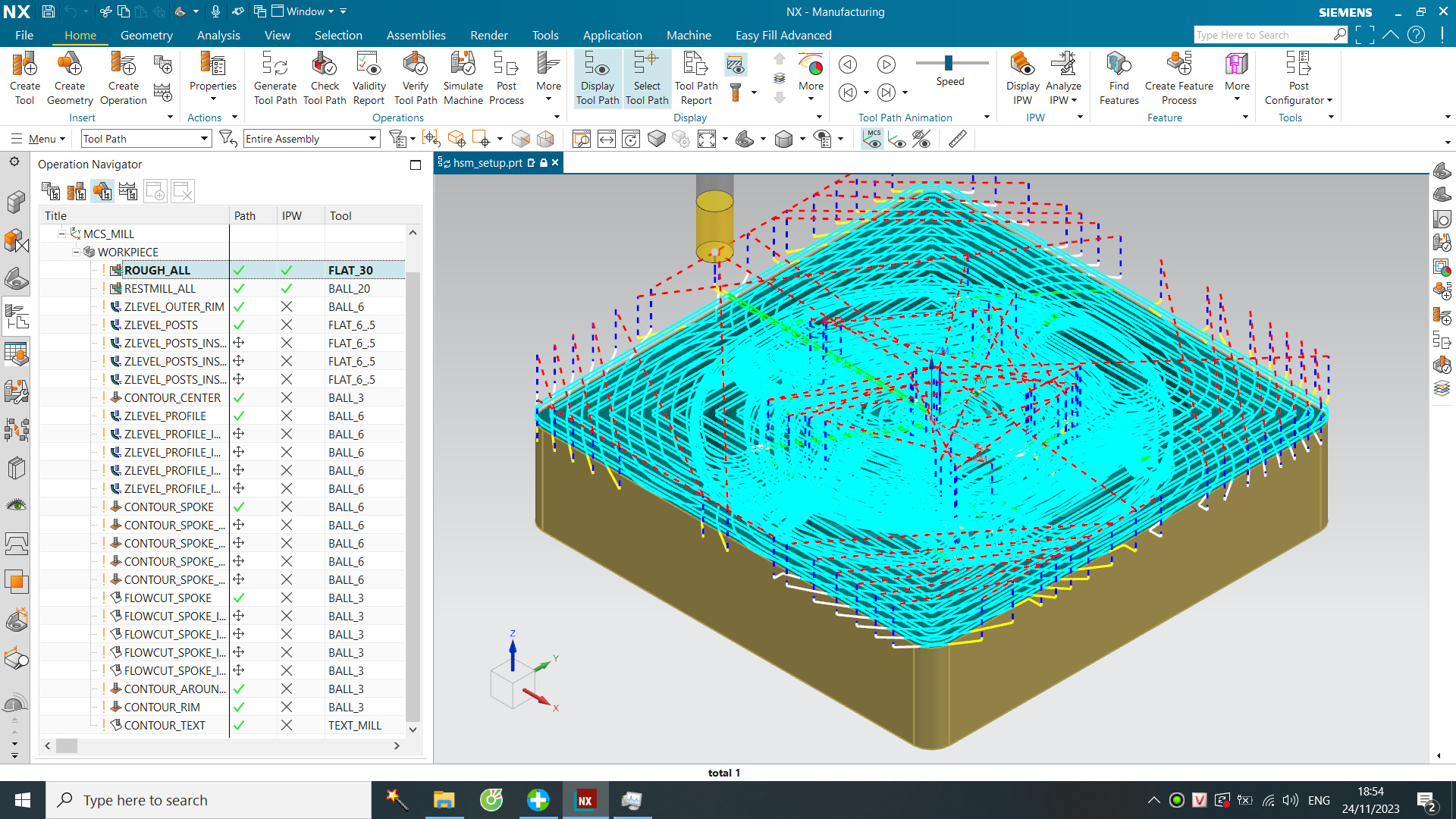The height and width of the screenshot is (819, 1456).
Task: Click the Post Process icon
Action: 507,78
